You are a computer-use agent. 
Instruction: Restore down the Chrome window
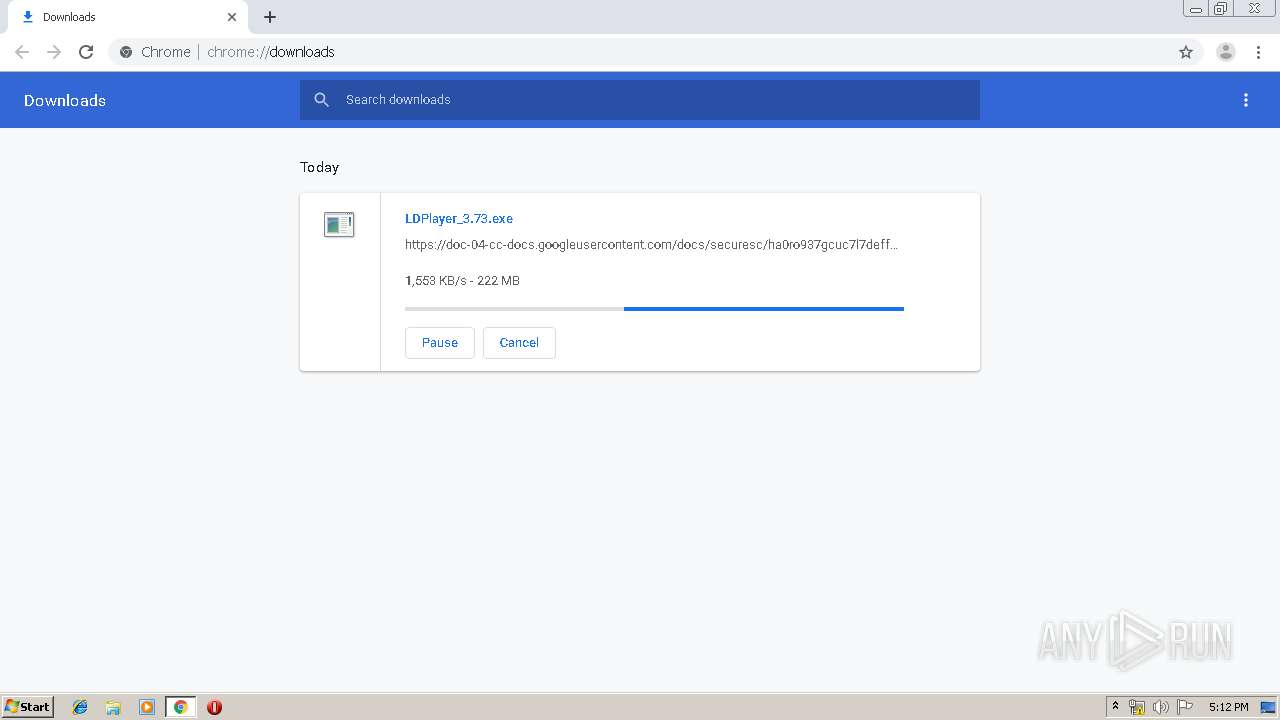click(1221, 9)
